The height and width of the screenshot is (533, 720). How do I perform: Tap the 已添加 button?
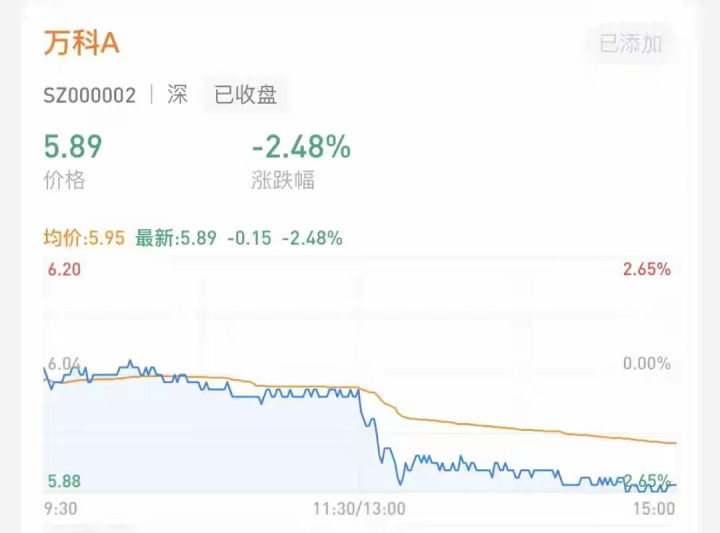point(630,44)
